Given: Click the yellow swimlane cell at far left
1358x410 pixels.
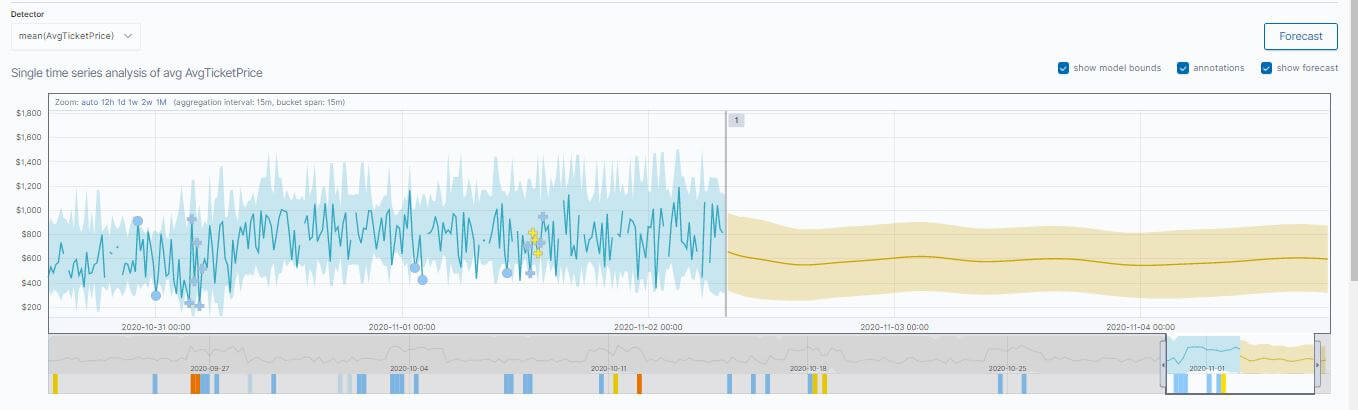Looking at the screenshot, I should (x=55, y=383).
